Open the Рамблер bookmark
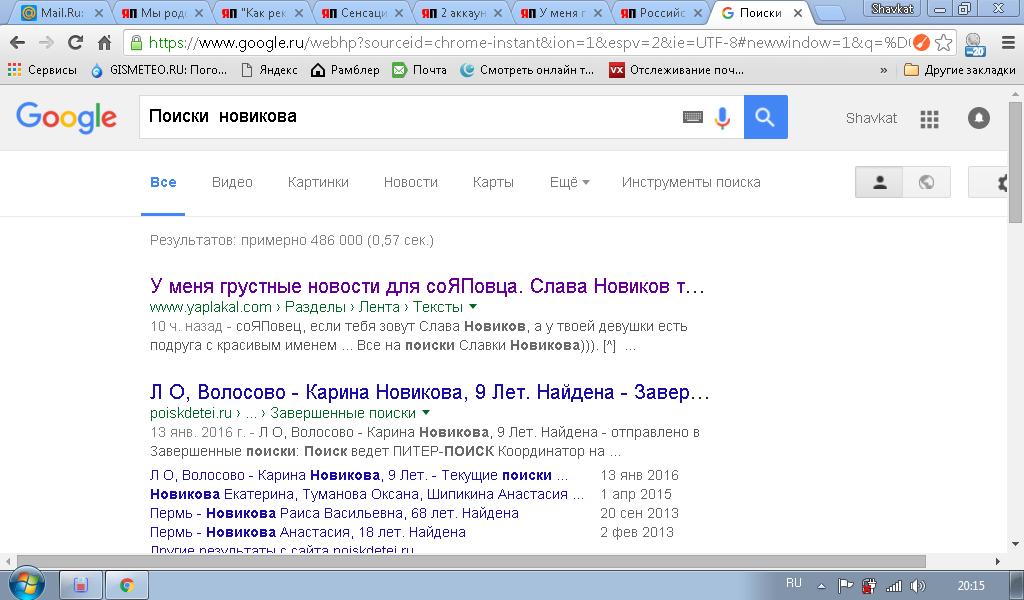Viewport: 1024px width, 600px height. click(x=345, y=70)
